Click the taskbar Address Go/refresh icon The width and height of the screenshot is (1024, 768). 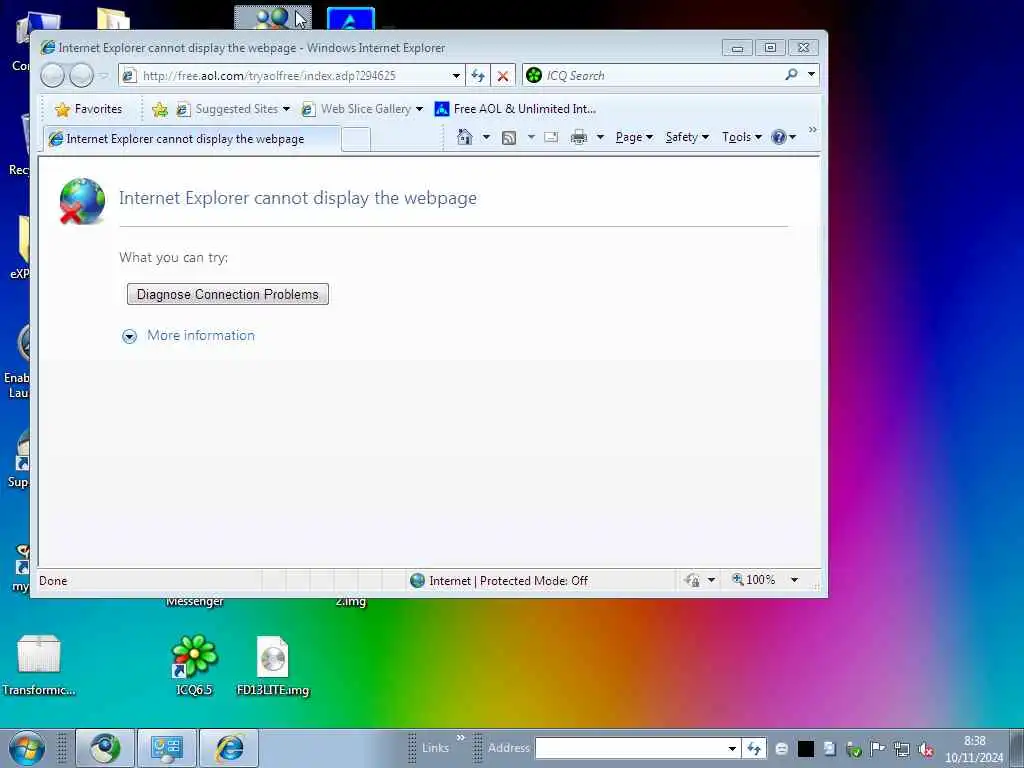[754, 748]
